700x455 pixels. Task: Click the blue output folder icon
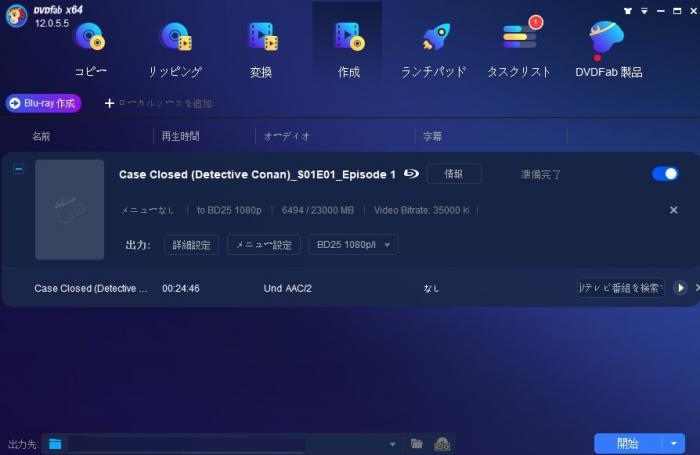click(x=55, y=444)
